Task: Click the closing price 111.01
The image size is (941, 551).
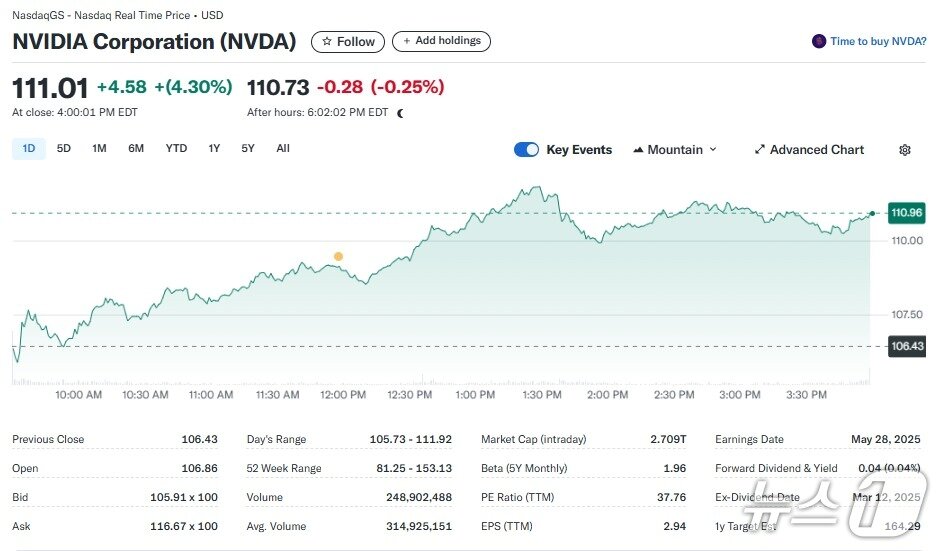Action: click(x=50, y=88)
